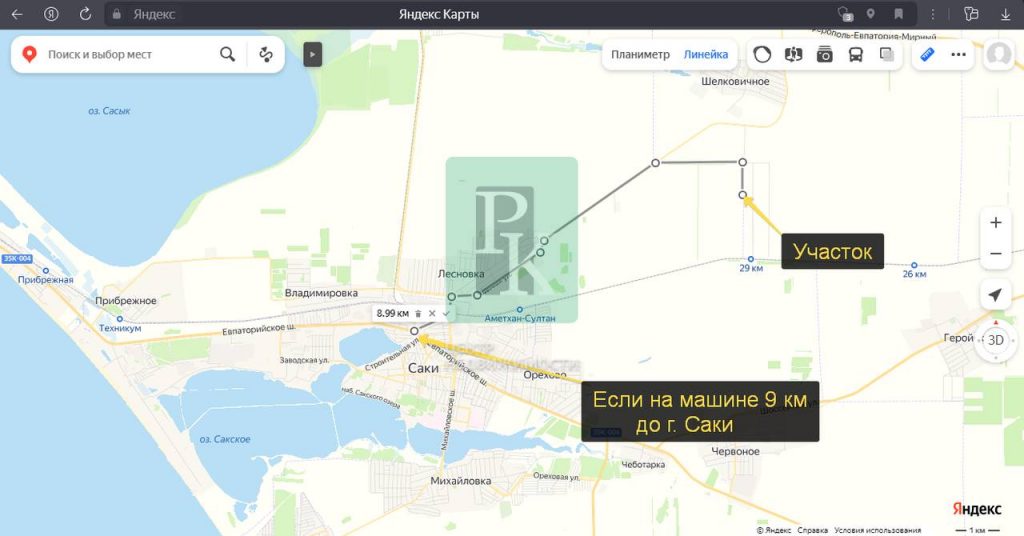Viewport: 1024px width, 536px height.
Task: Click the Владимировка village label
Action: (x=321, y=293)
